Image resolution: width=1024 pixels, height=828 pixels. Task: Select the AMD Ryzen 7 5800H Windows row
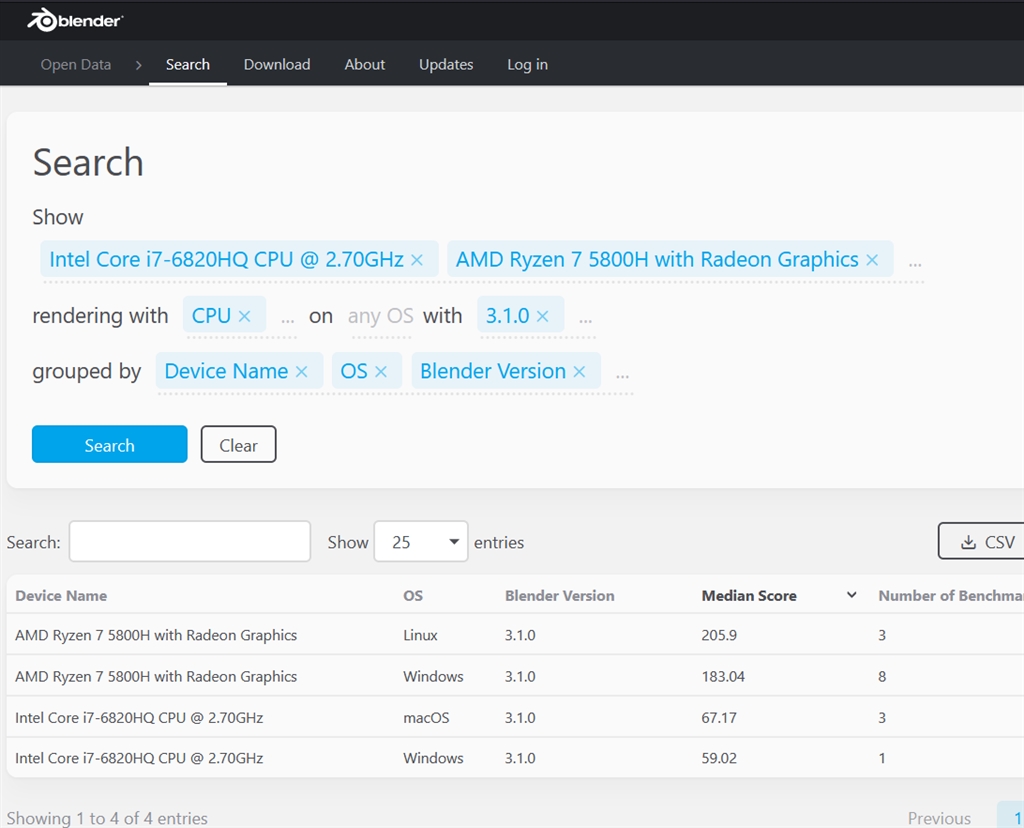[x=515, y=676]
